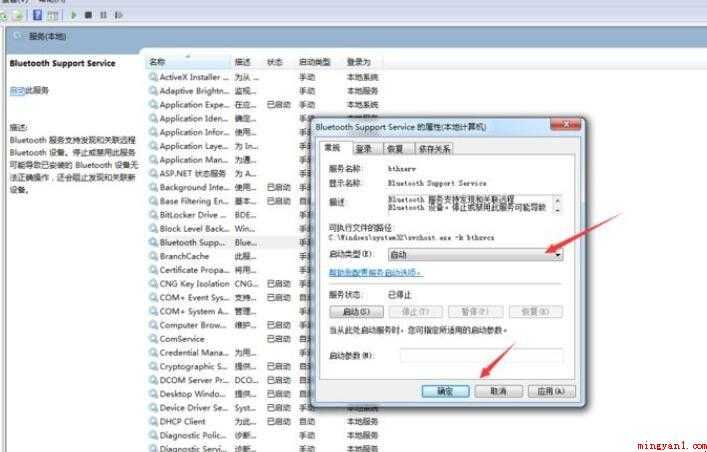
Task: Click the 启动(S) button in dialog
Action: pyautogui.click(x=357, y=312)
